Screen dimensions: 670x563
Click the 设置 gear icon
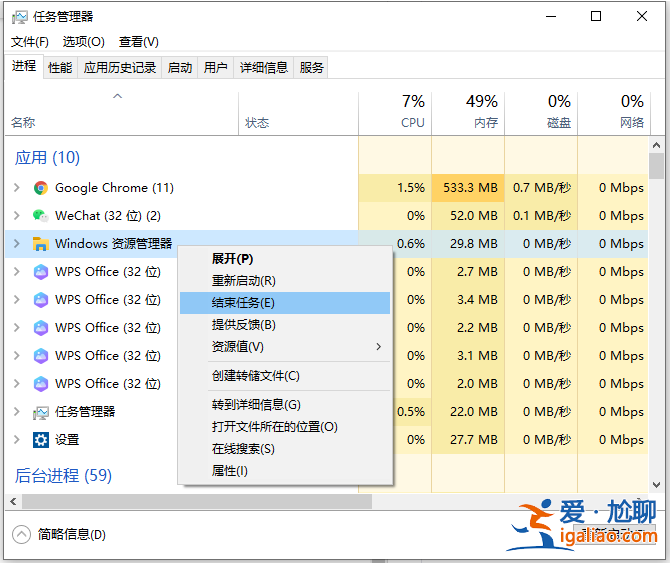(41, 440)
